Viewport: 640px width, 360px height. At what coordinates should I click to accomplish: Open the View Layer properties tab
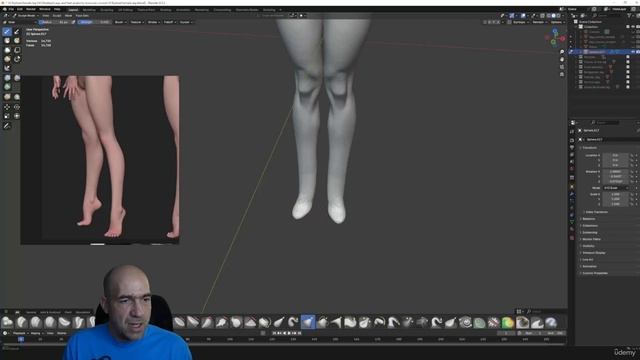572,155
